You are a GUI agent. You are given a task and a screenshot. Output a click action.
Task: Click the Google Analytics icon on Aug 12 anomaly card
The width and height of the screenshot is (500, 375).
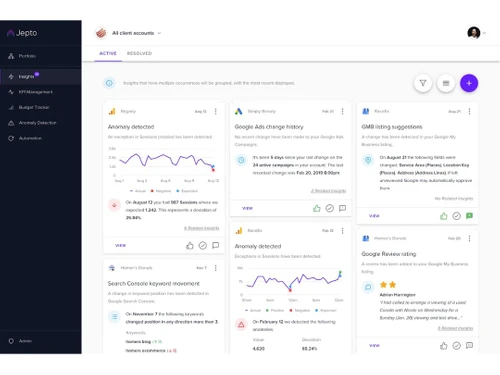(112, 111)
